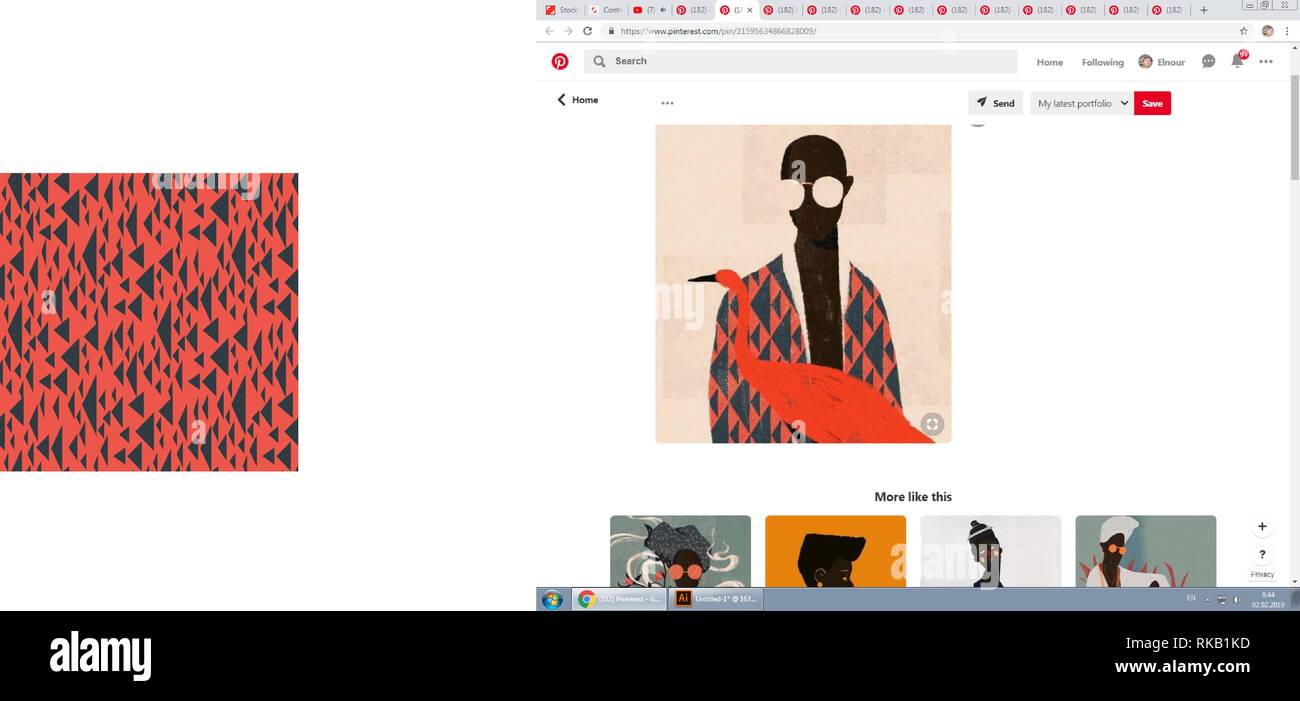Click the EN language indicator
This screenshot has height=701, width=1300.
tap(1191, 598)
